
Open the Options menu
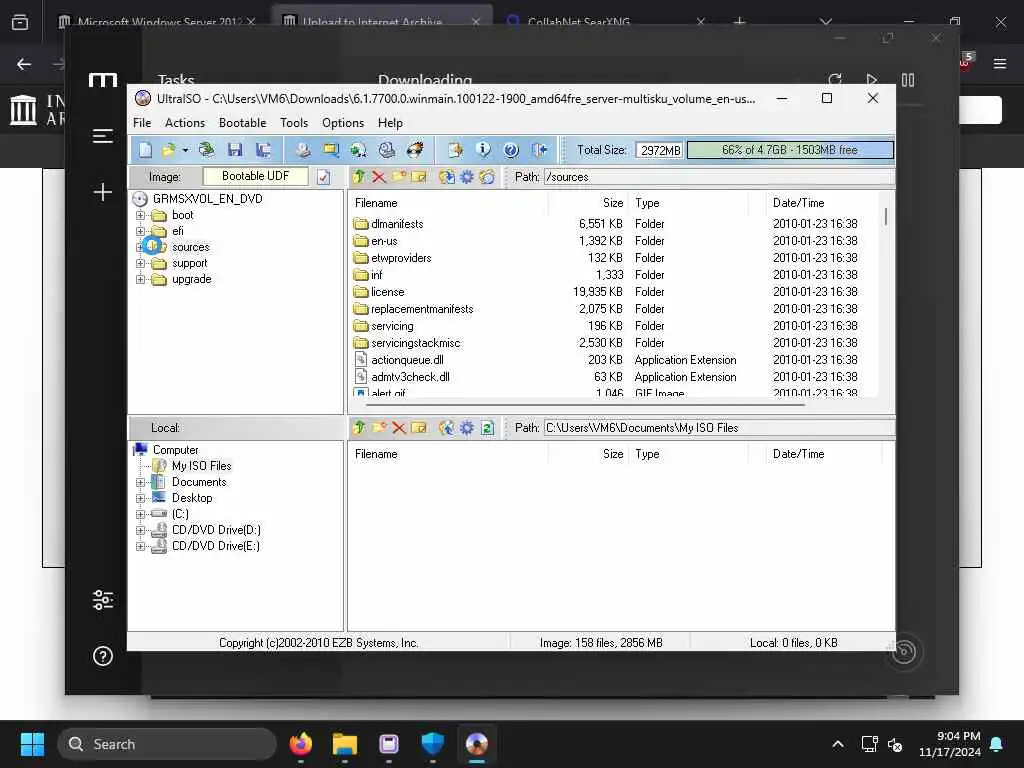[343, 123]
